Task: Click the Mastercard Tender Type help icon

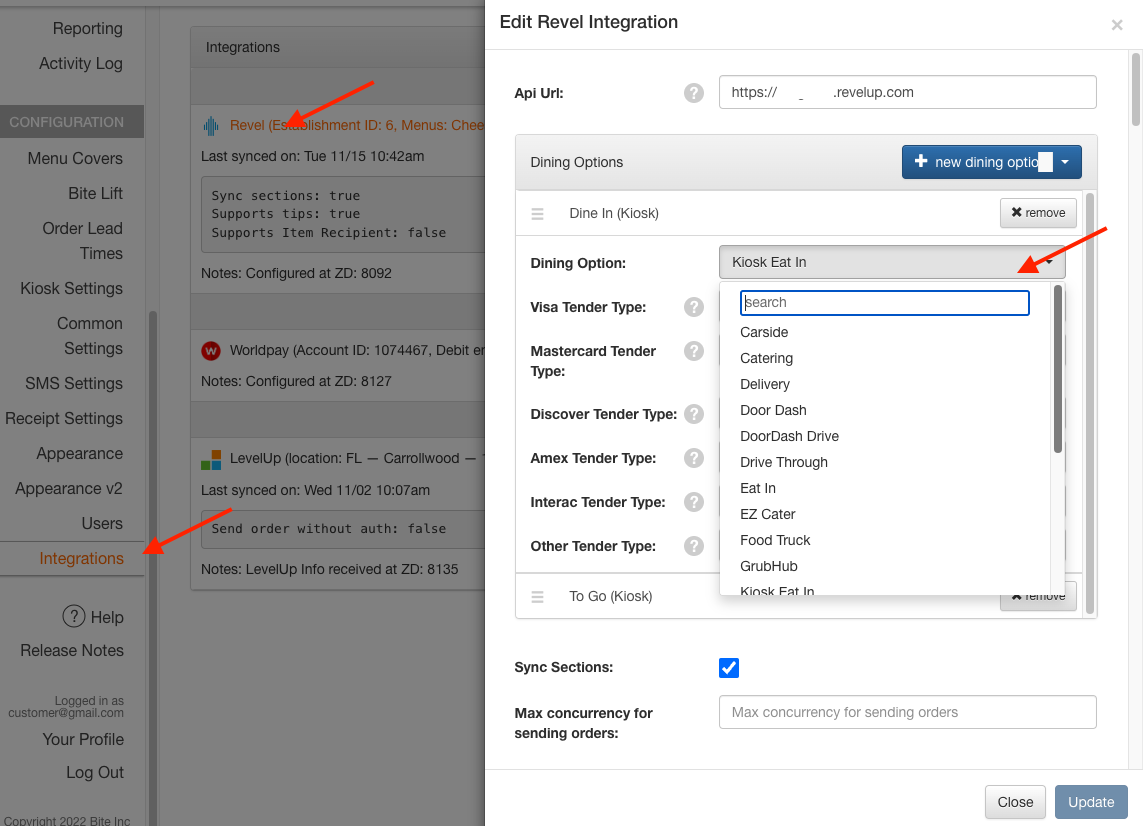Action: coord(693,351)
